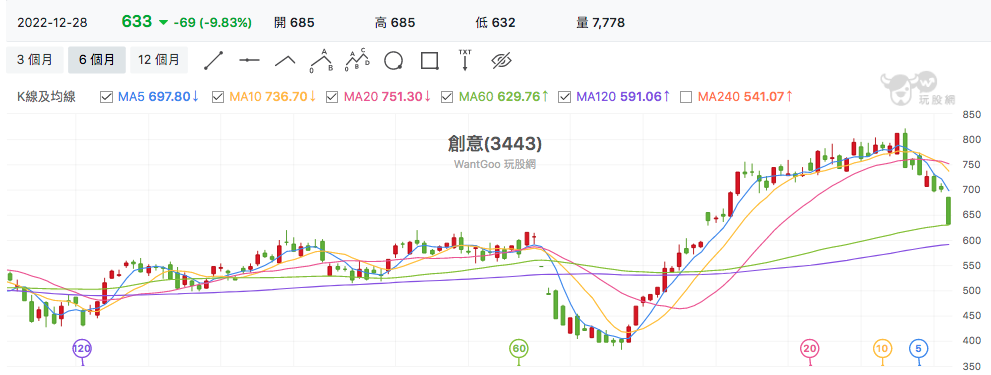Screen dimensions: 991x375
Task: Select the horizontal line drawing tool
Action: [x=250, y=60]
